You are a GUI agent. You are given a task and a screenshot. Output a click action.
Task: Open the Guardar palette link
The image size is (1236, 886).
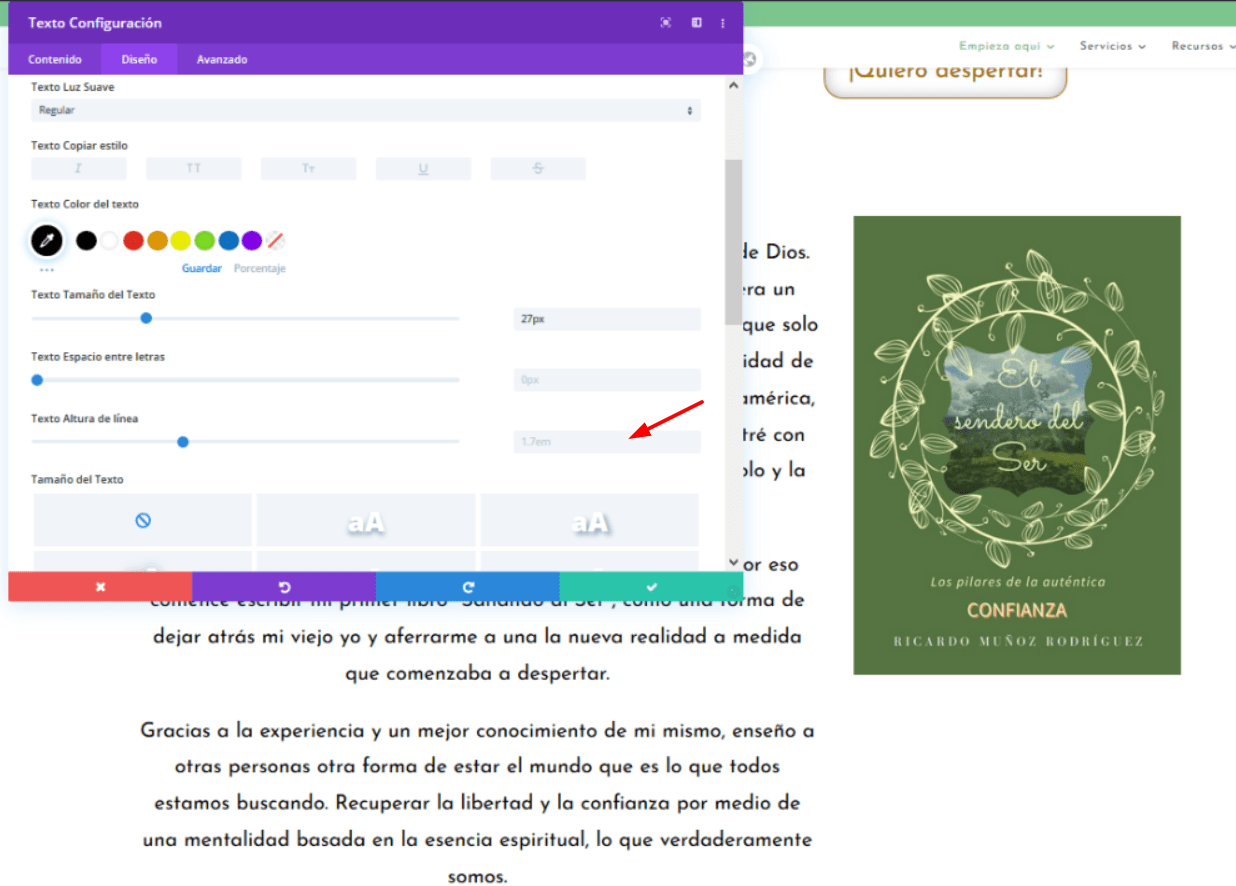click(202, 269)
